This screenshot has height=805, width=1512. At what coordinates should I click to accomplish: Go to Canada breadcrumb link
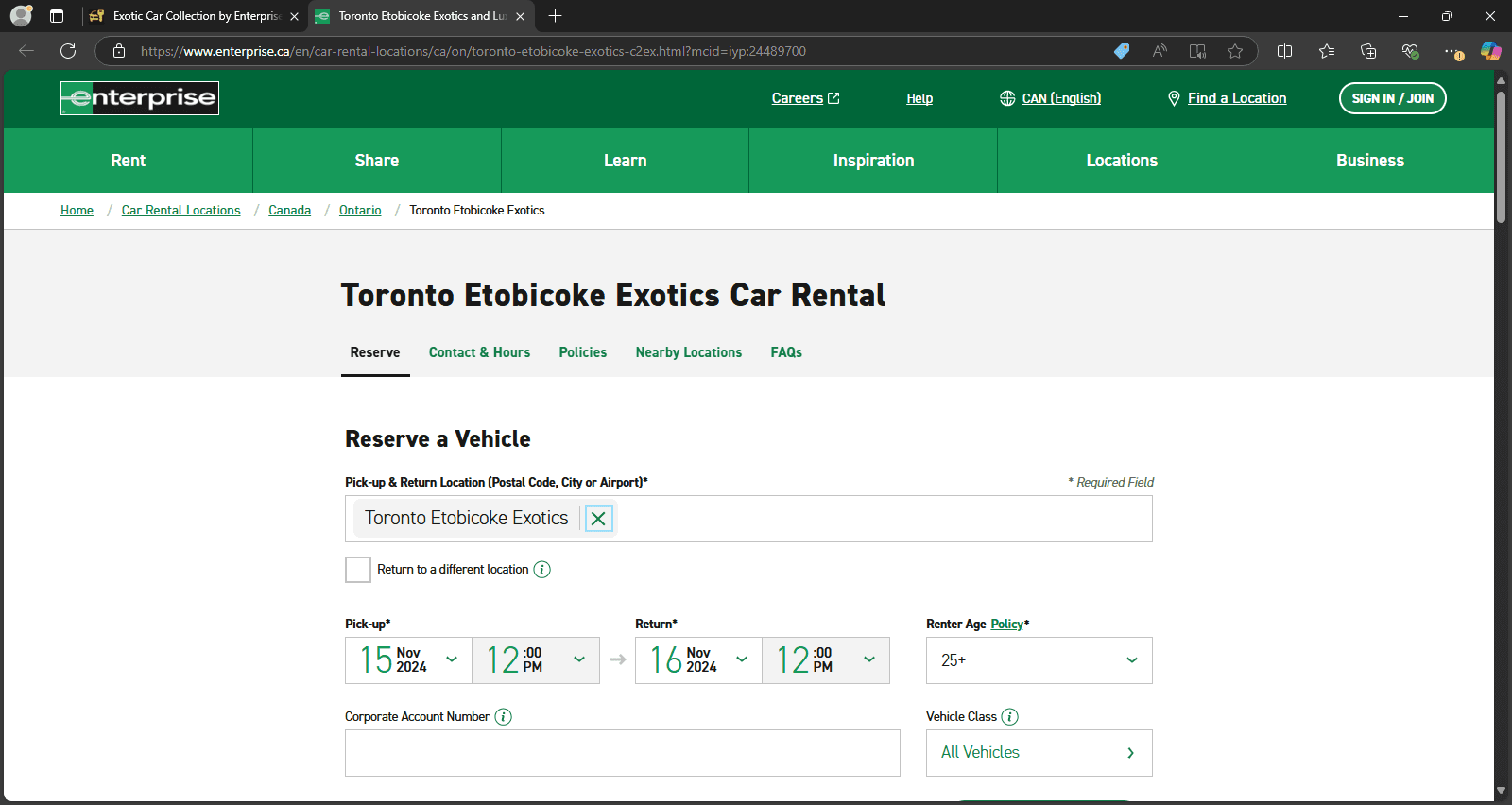point(289,211)
